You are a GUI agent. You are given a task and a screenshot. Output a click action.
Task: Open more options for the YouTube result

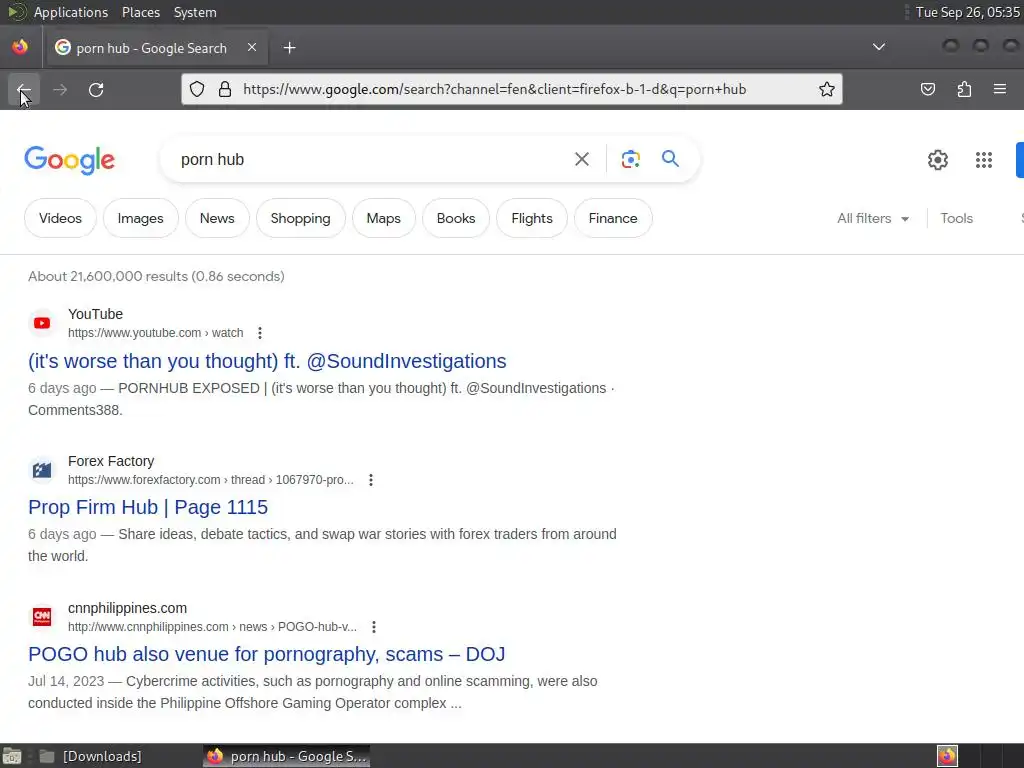coord(260,333)
